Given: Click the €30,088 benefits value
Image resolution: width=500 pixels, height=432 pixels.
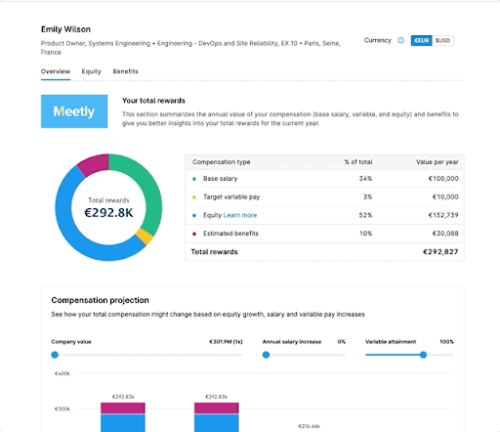Looking at the screenshot, I should (445, 234).
